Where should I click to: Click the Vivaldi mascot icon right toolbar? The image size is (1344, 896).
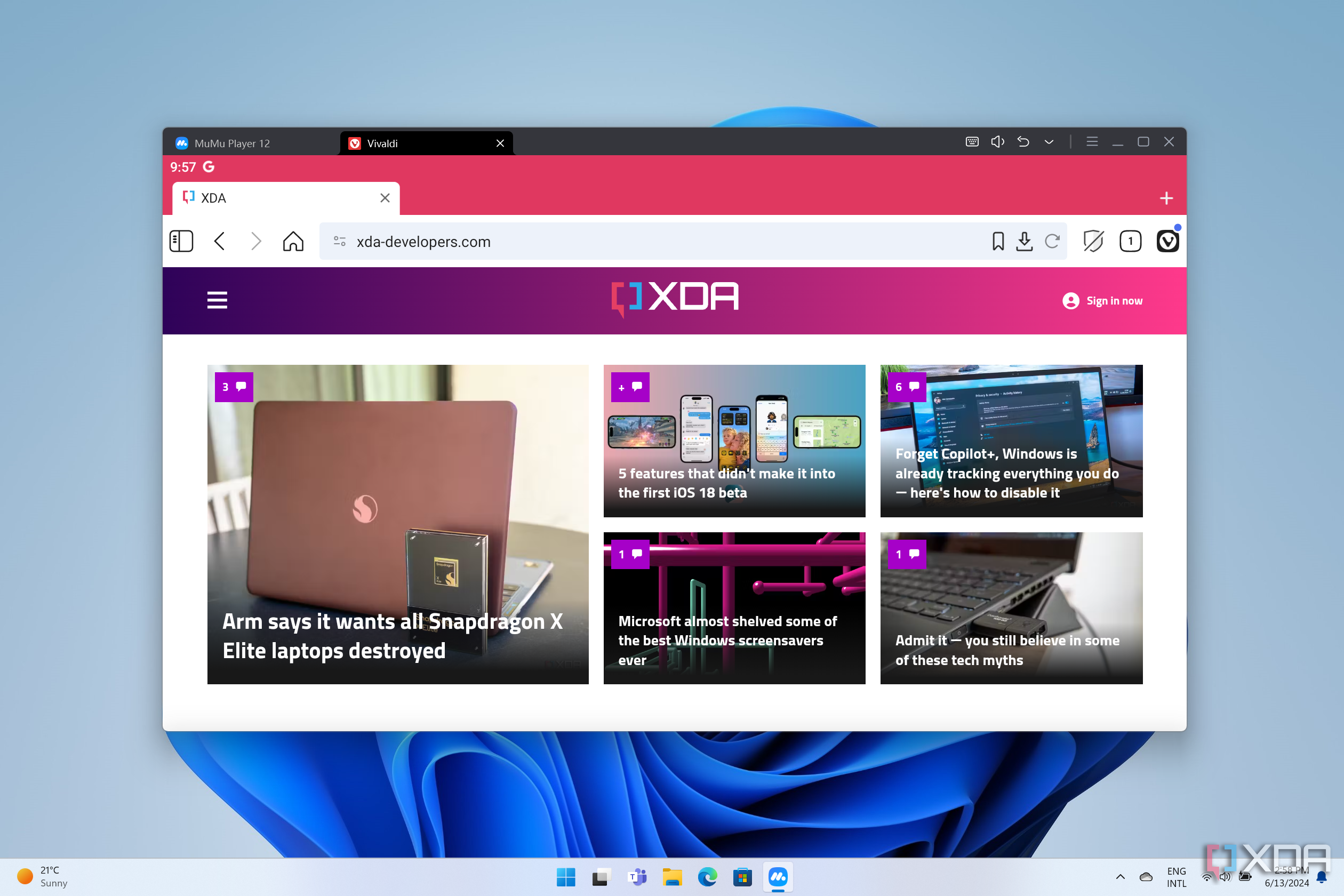click(1167, 240)
